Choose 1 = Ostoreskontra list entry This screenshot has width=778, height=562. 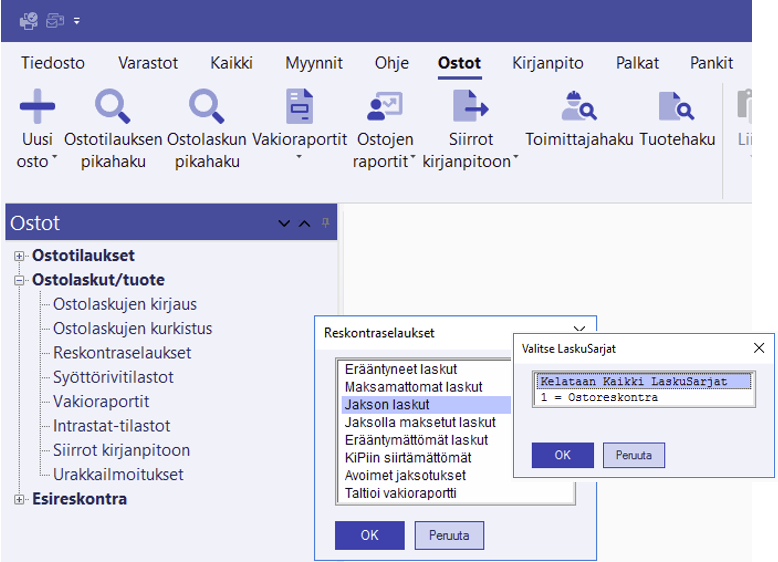click(x=598, y=397)
